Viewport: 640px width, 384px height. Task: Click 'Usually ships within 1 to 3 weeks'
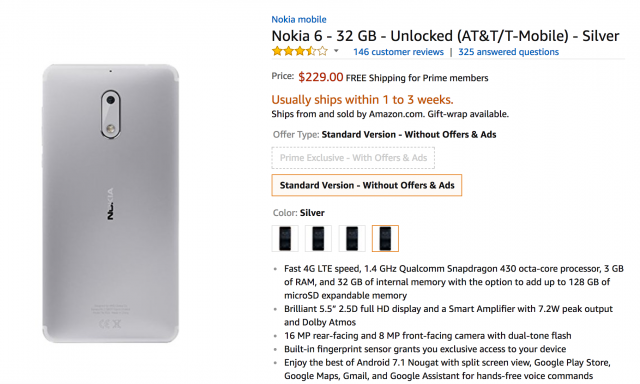tap(362, 100)
